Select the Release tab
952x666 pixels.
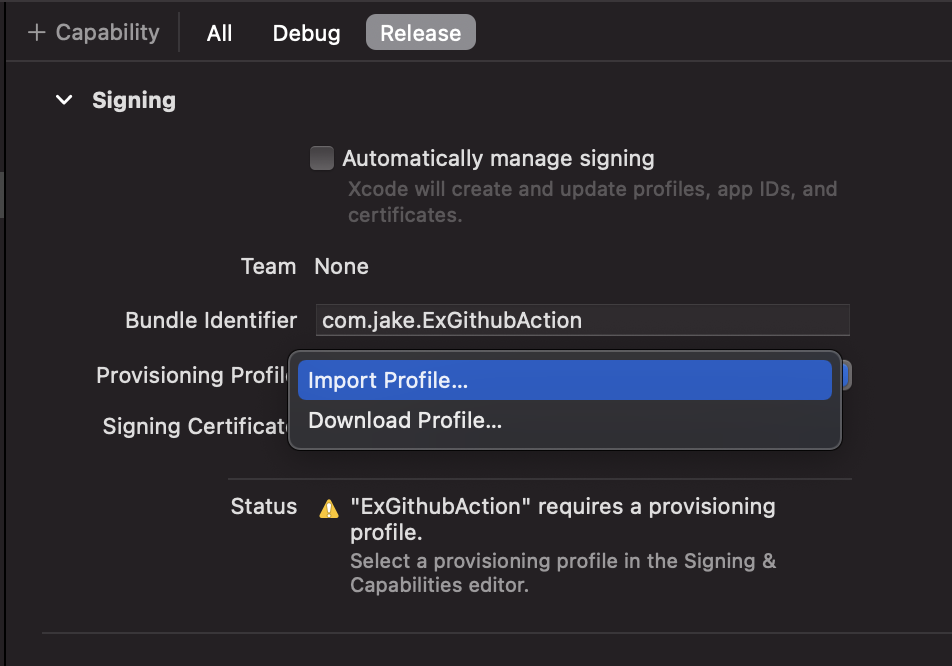point(421,33)
